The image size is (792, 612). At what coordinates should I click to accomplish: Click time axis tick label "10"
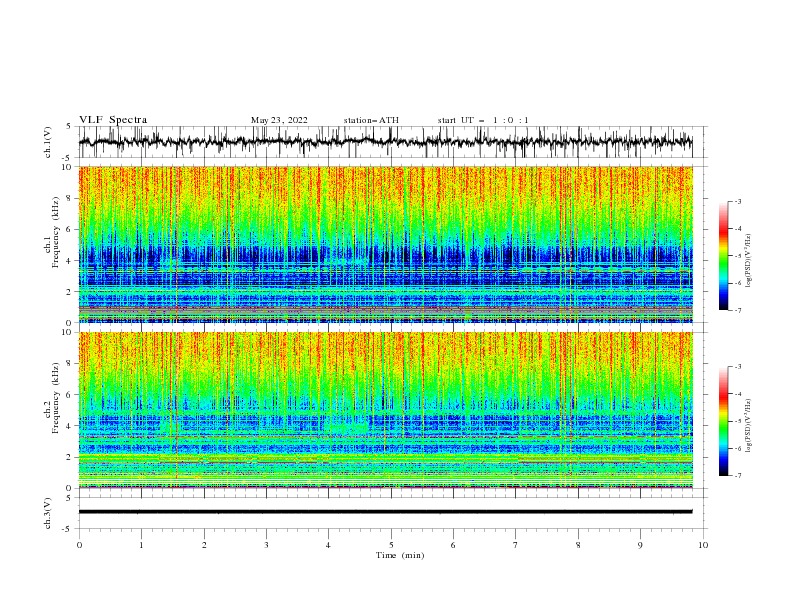703,545
